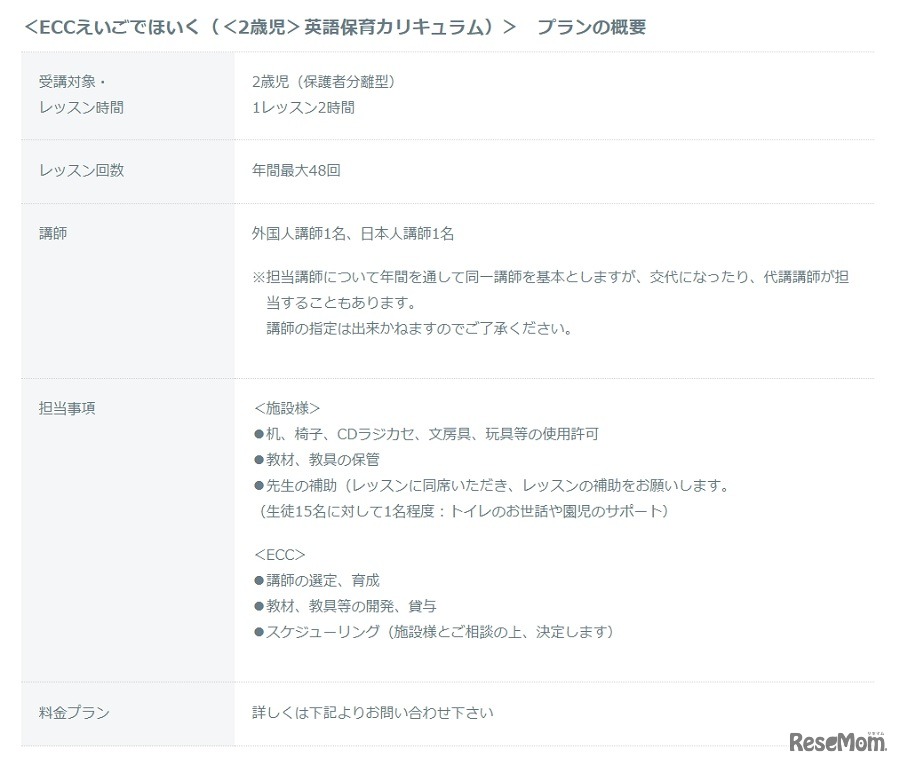Viewport: 900px width, 765px height.
Task: Select the value "年間最大48回"
Action: coord(296,170)
